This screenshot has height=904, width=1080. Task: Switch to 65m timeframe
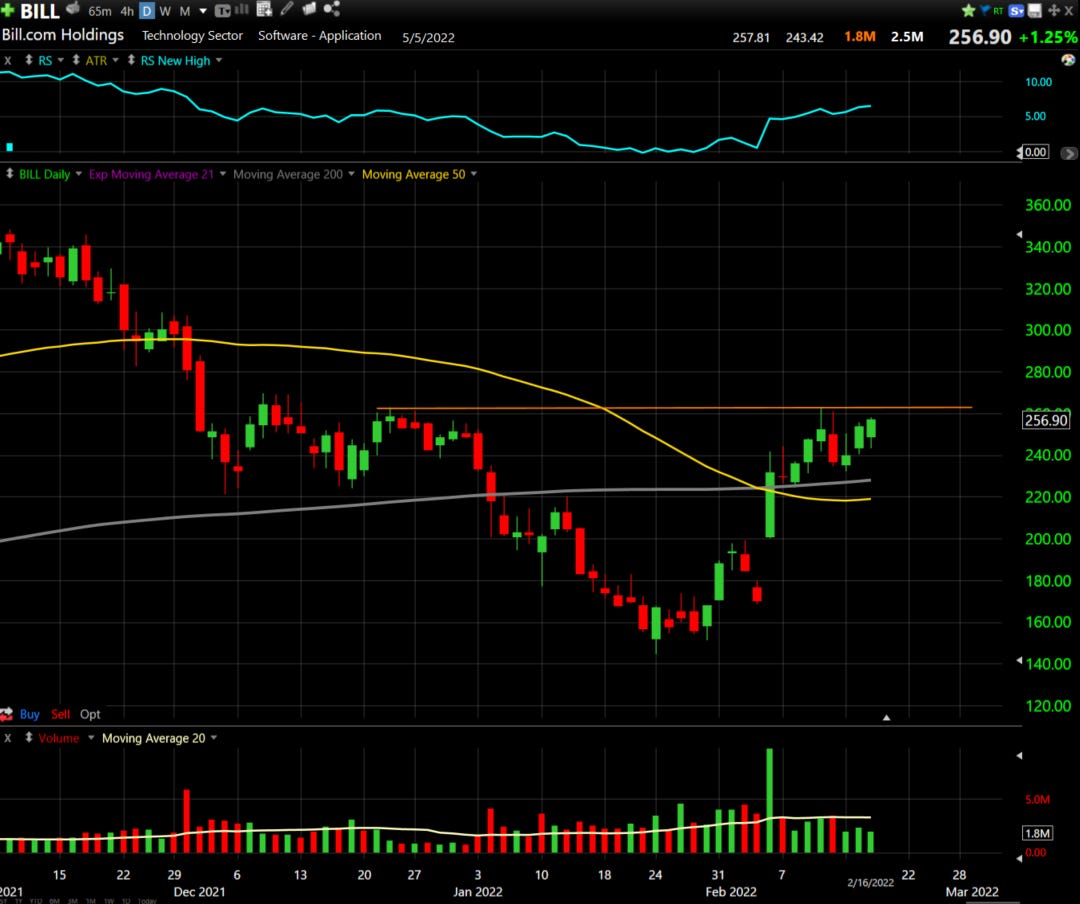tap(100, 11)
